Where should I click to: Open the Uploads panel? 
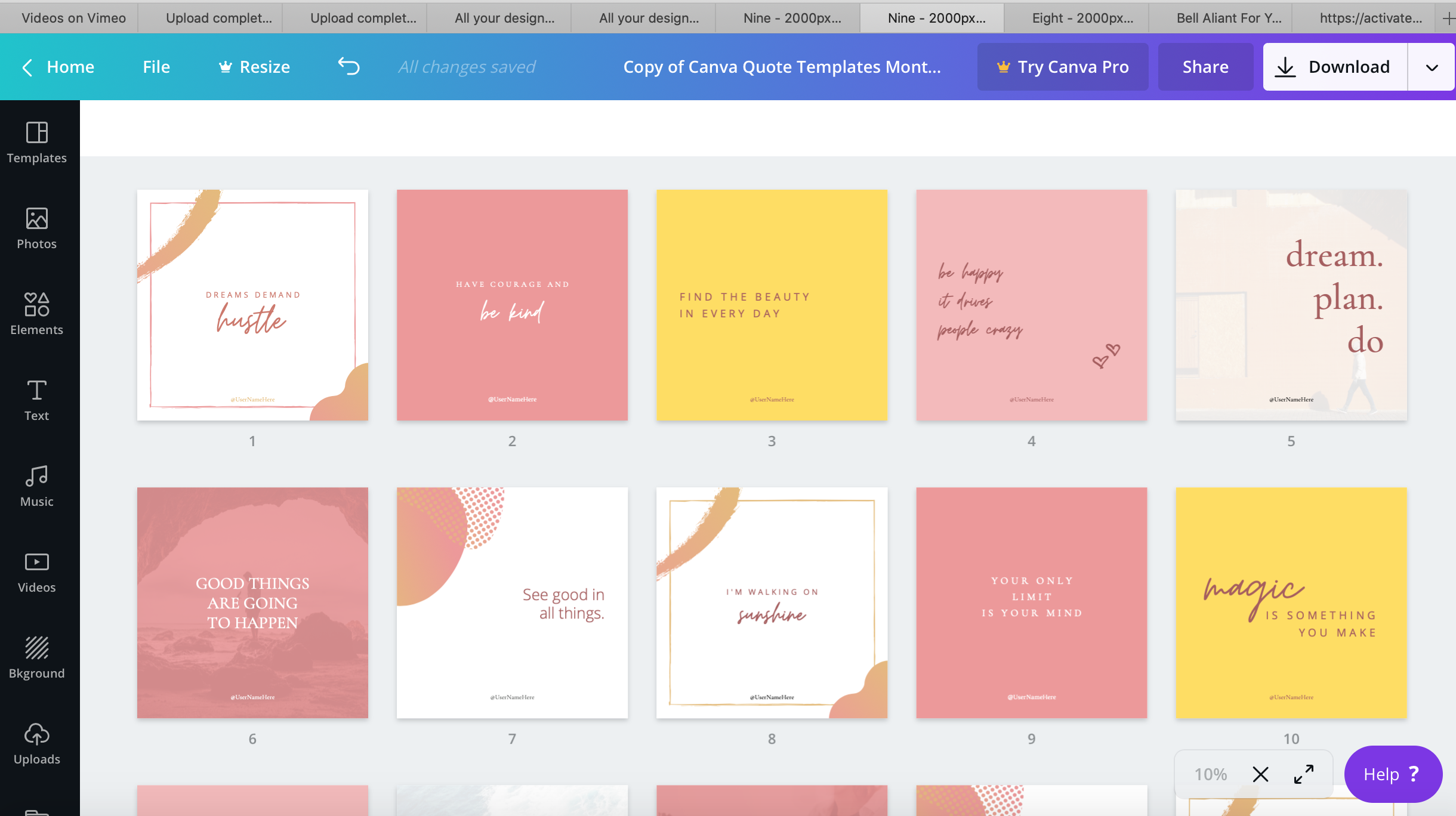pyautogui.click(x=36, y=743)
